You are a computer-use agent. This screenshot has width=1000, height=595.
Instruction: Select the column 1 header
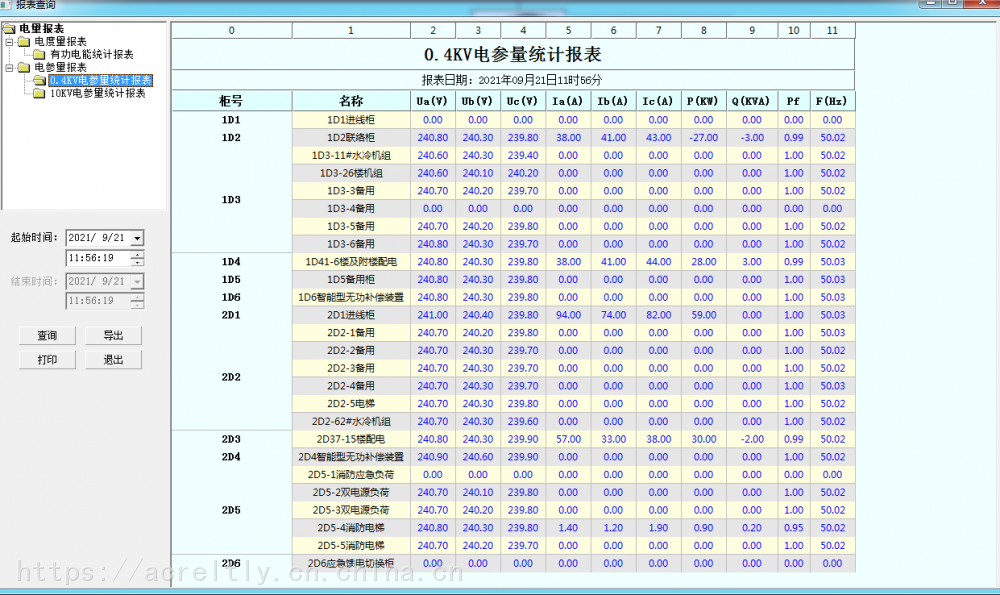[x=351, y=31]
